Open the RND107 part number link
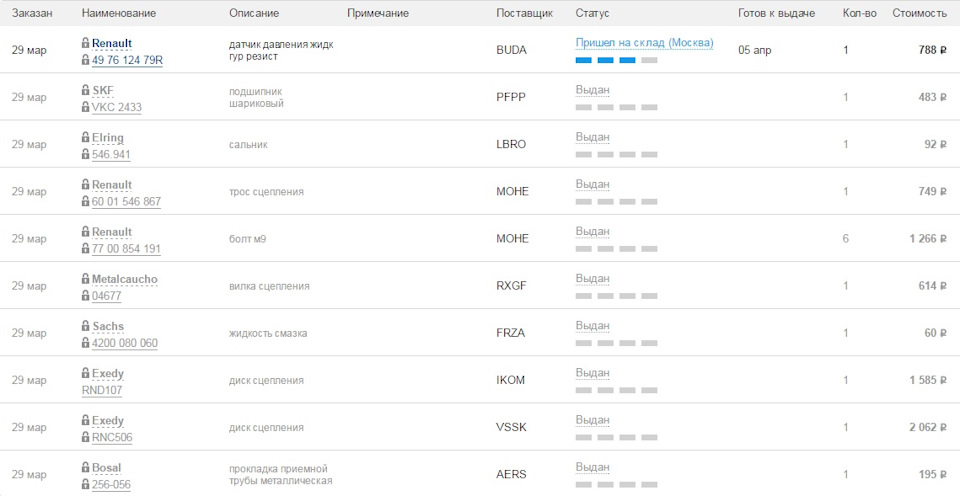 (x=102, y=390)
